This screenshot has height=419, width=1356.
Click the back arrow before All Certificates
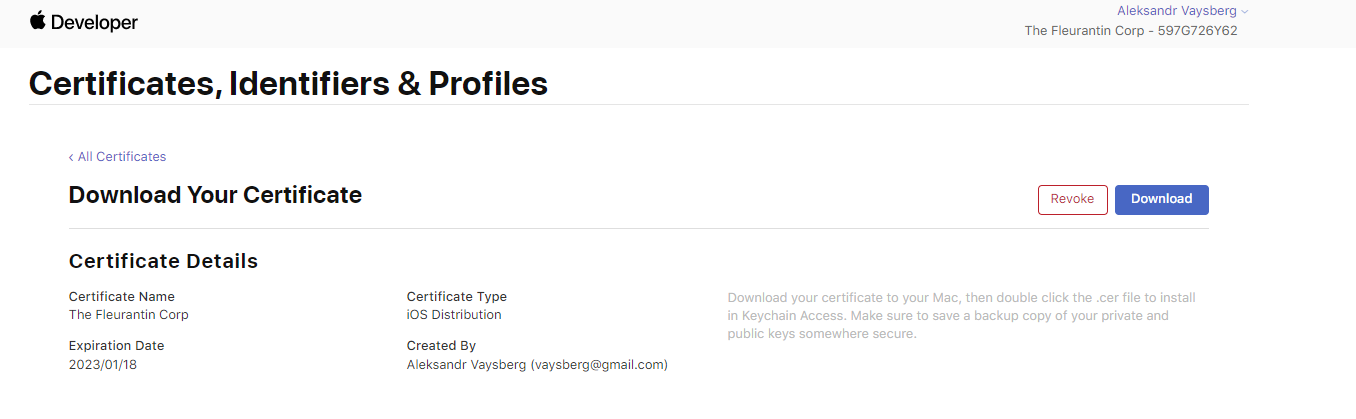point(71,157)
